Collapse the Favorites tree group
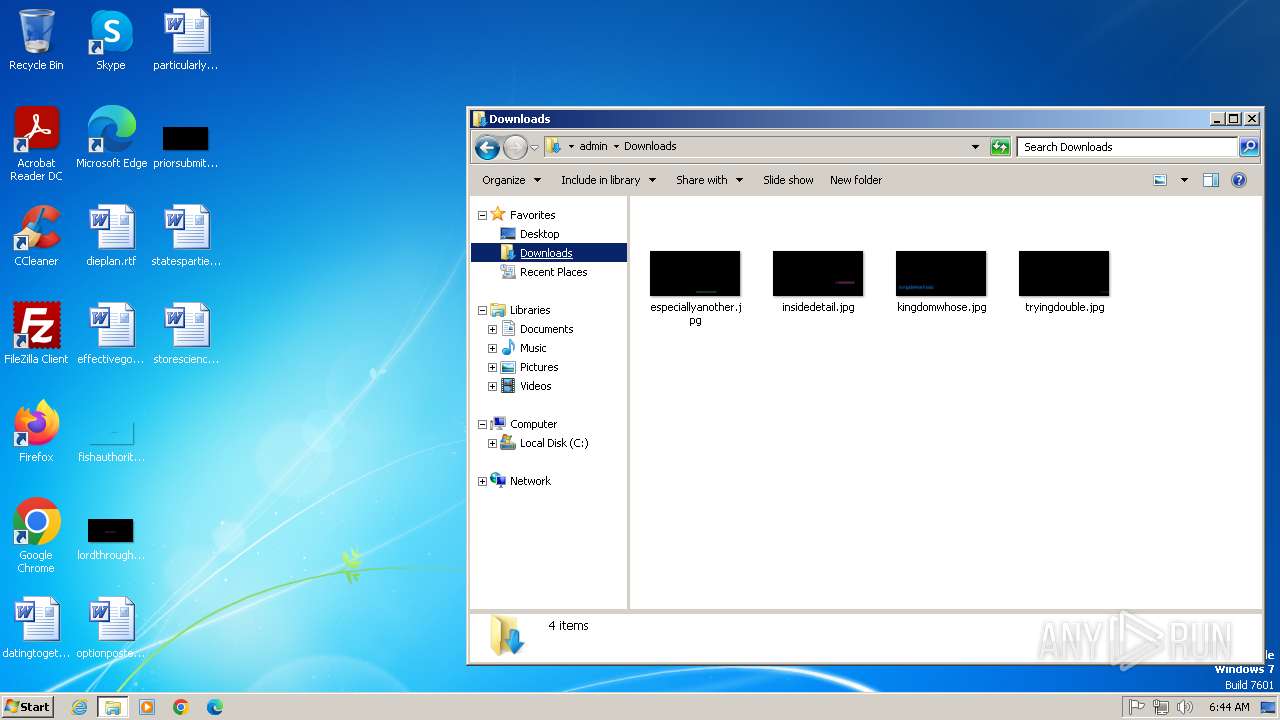The width and height of the screenshot is (1280, 720). (x=482, y=215)
